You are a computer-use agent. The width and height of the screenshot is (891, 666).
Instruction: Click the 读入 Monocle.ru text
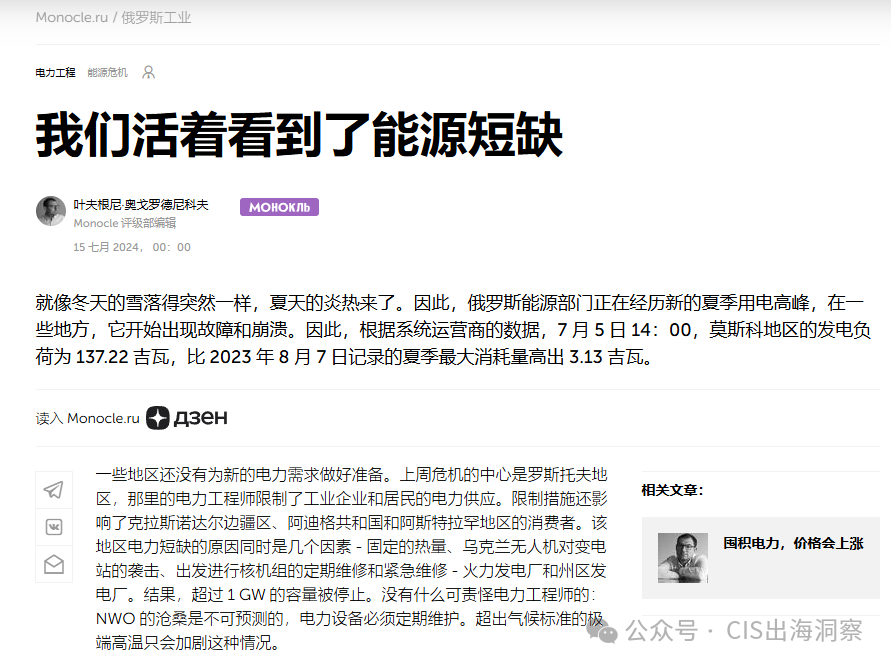click(x=87, y=419)
